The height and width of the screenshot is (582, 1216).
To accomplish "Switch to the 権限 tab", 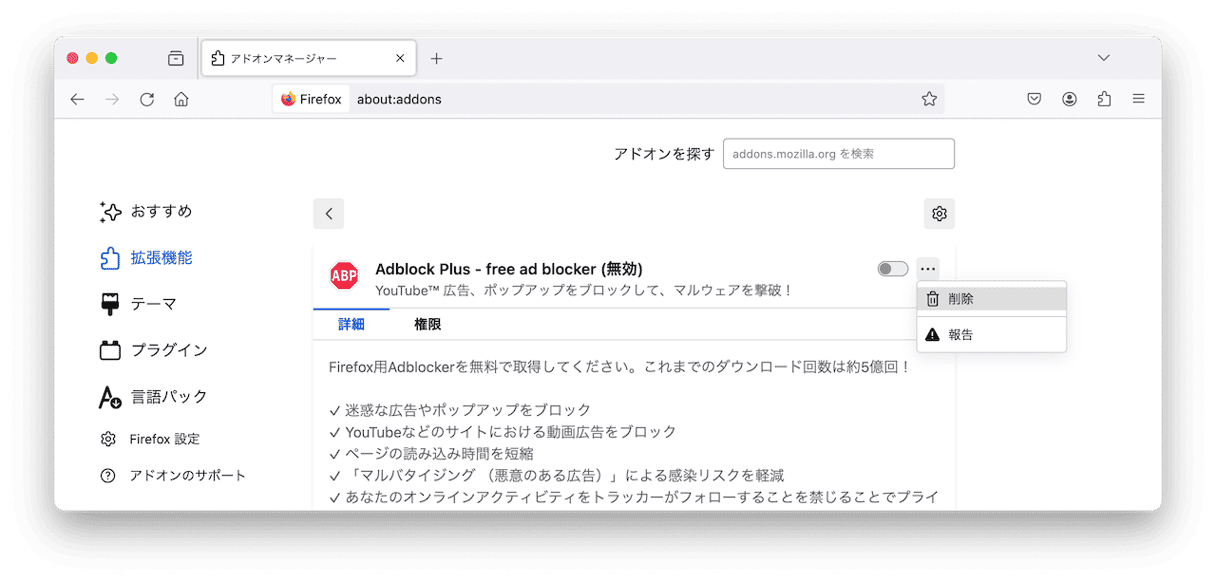I will coord(427,324).
